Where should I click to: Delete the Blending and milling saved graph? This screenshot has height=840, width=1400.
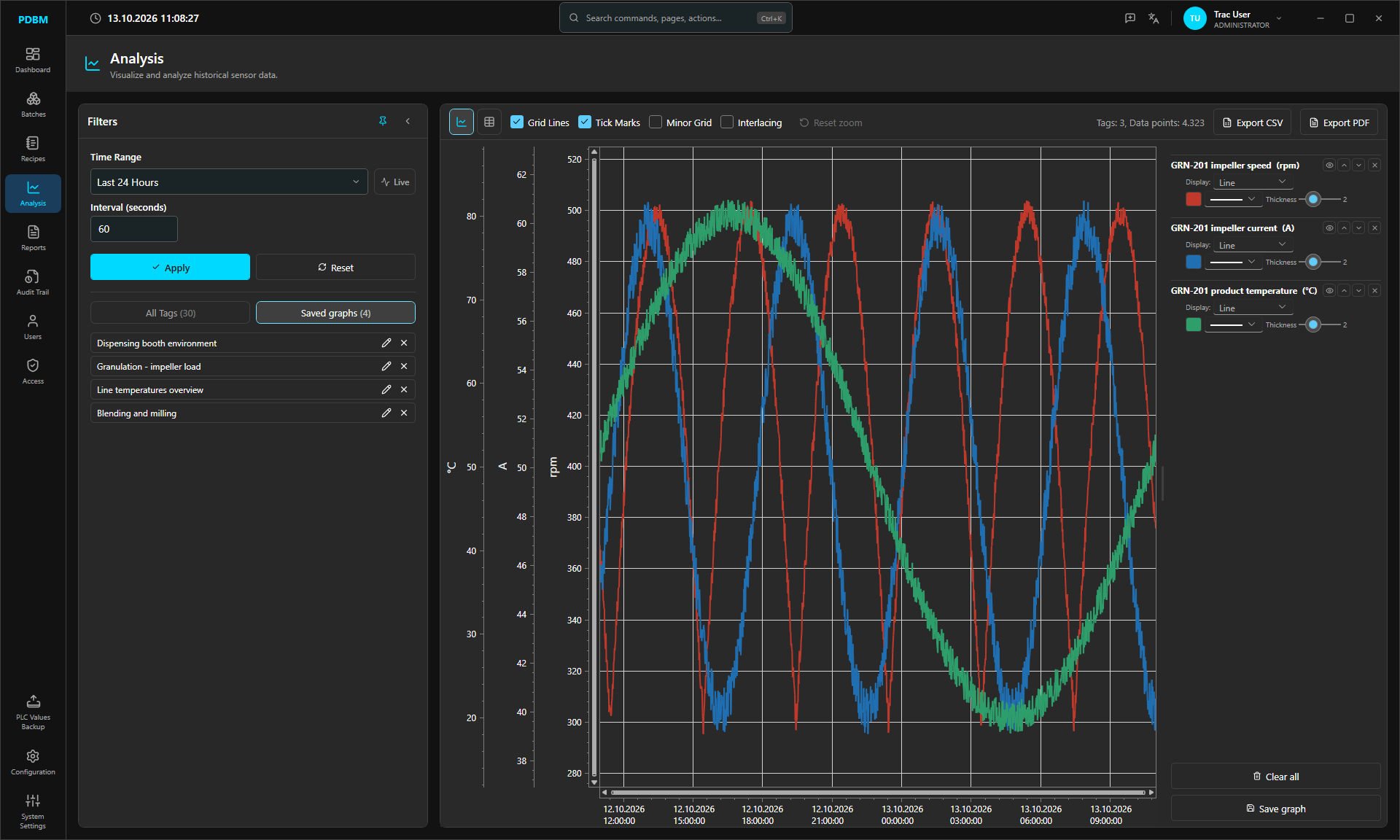point(404,413)
